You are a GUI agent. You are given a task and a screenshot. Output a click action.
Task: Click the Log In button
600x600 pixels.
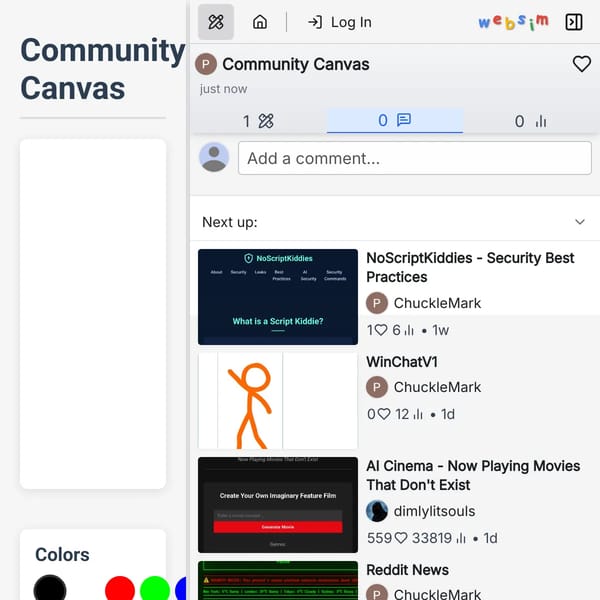339,22
